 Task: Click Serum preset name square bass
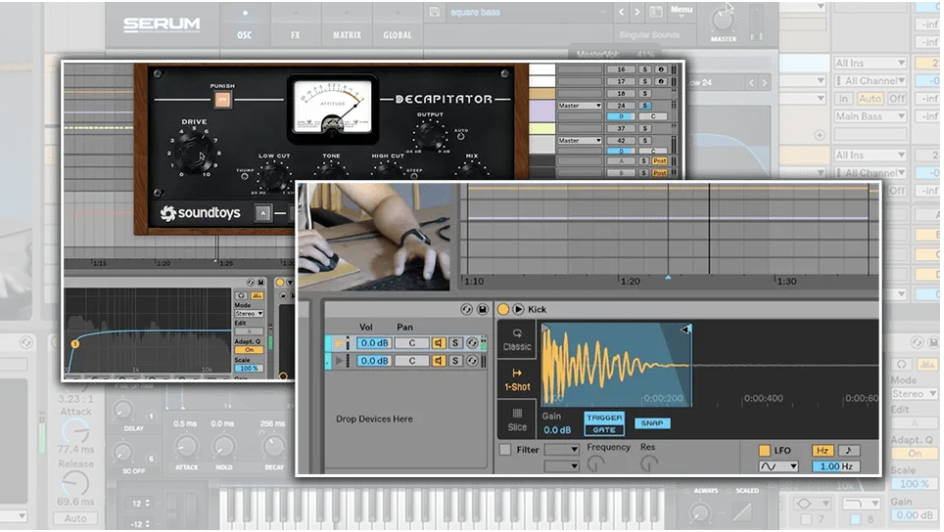(x=476, y=12)
